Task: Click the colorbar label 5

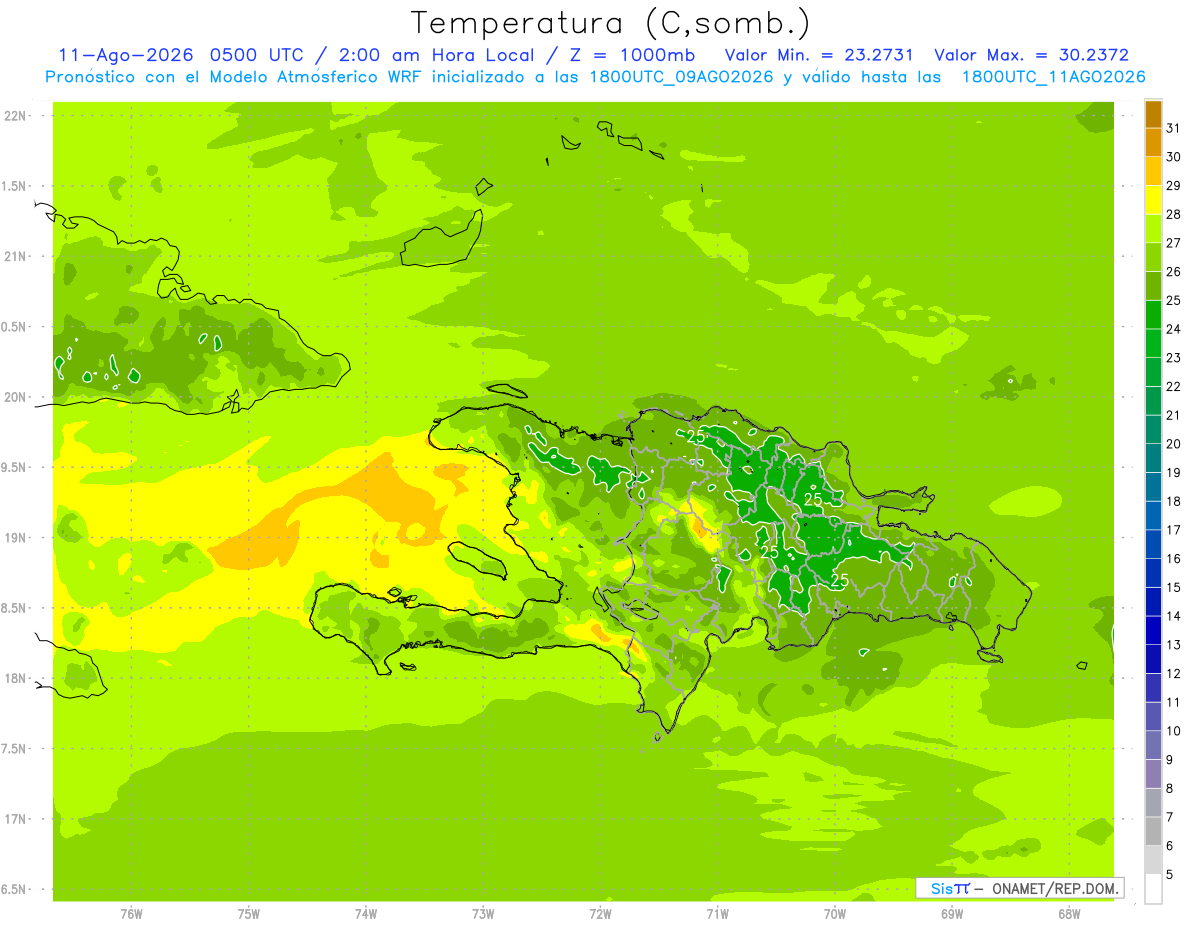Action: point(1170,874)
